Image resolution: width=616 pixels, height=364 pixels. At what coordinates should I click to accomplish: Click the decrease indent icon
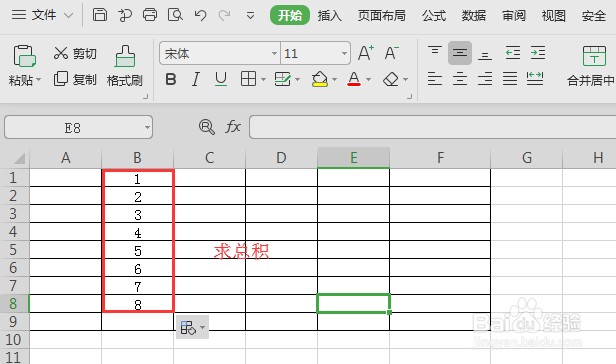coord(513,53)
